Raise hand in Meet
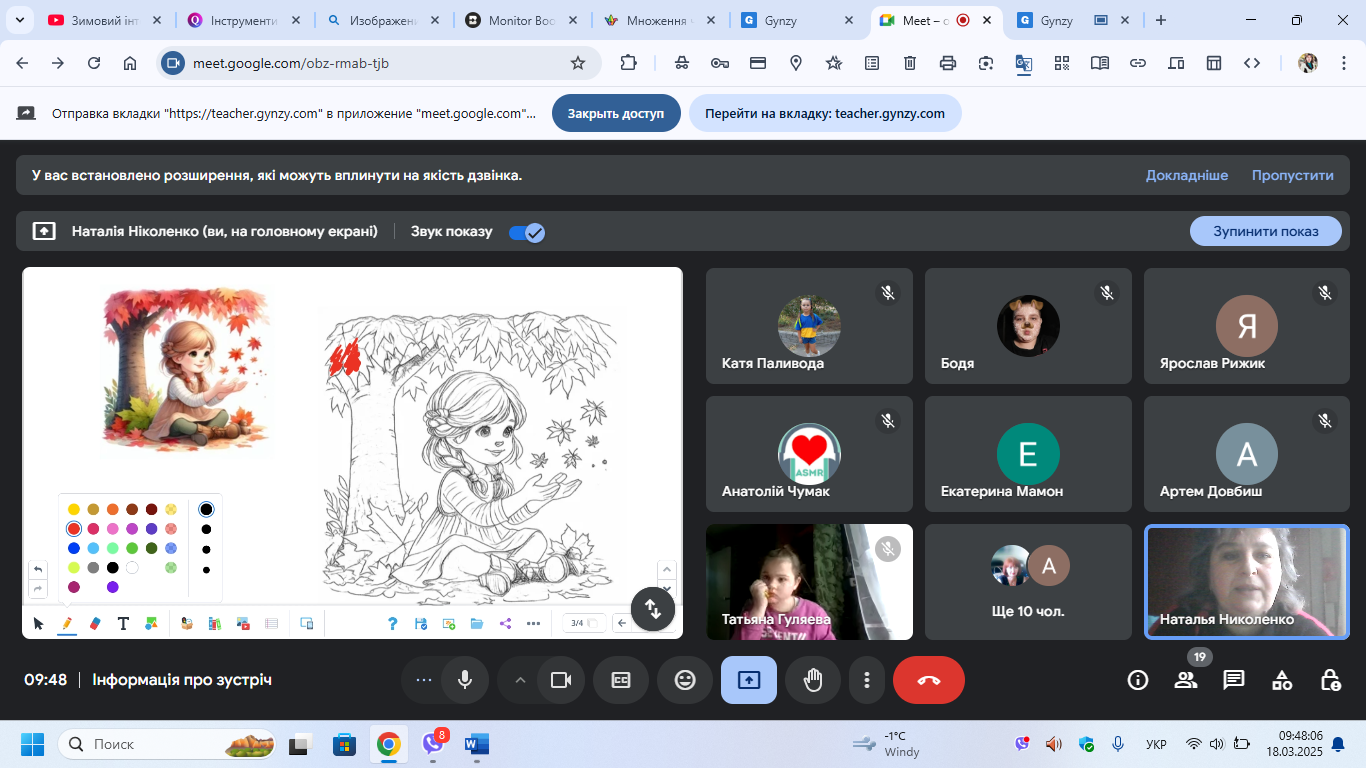Viewport: 1366px width, 768px height. (813, 680)
